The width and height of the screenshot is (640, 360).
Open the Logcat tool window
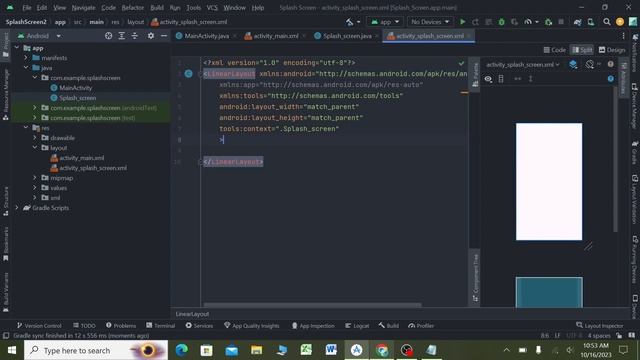click(357, 325)
